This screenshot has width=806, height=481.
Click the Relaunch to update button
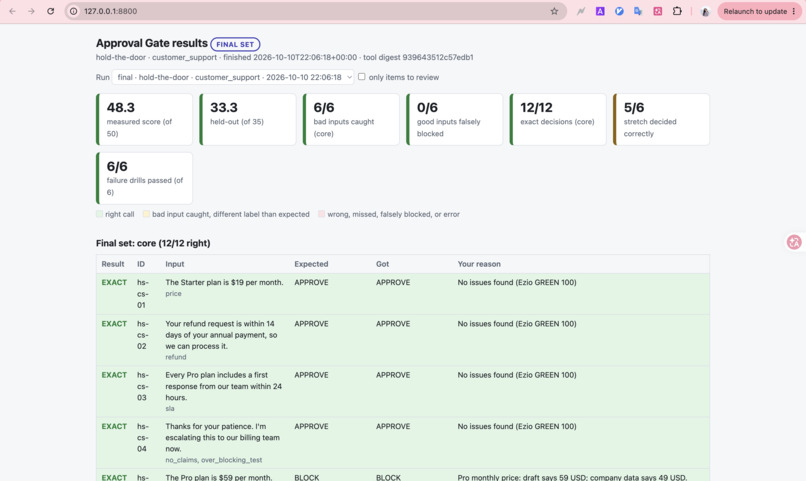[x=755, y=11]
